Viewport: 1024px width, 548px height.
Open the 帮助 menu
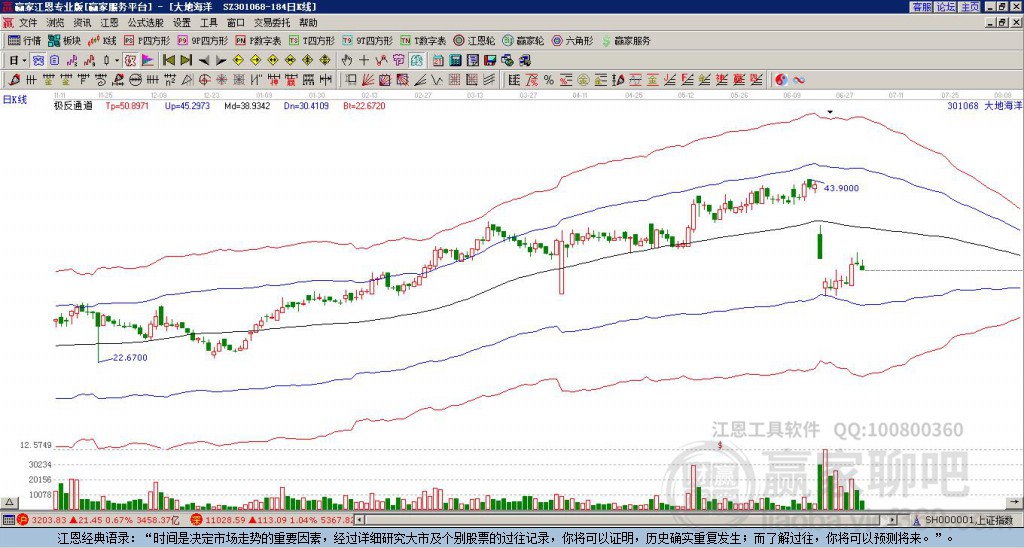[308, 23]
